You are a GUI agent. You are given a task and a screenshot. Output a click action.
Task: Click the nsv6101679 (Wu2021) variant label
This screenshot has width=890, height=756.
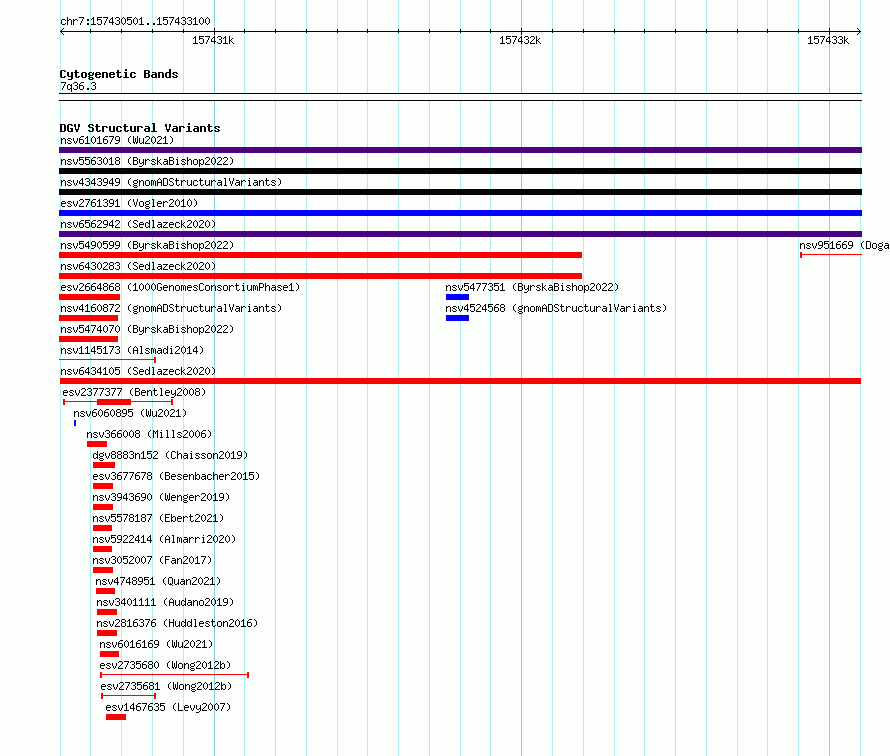coord(117,140)
